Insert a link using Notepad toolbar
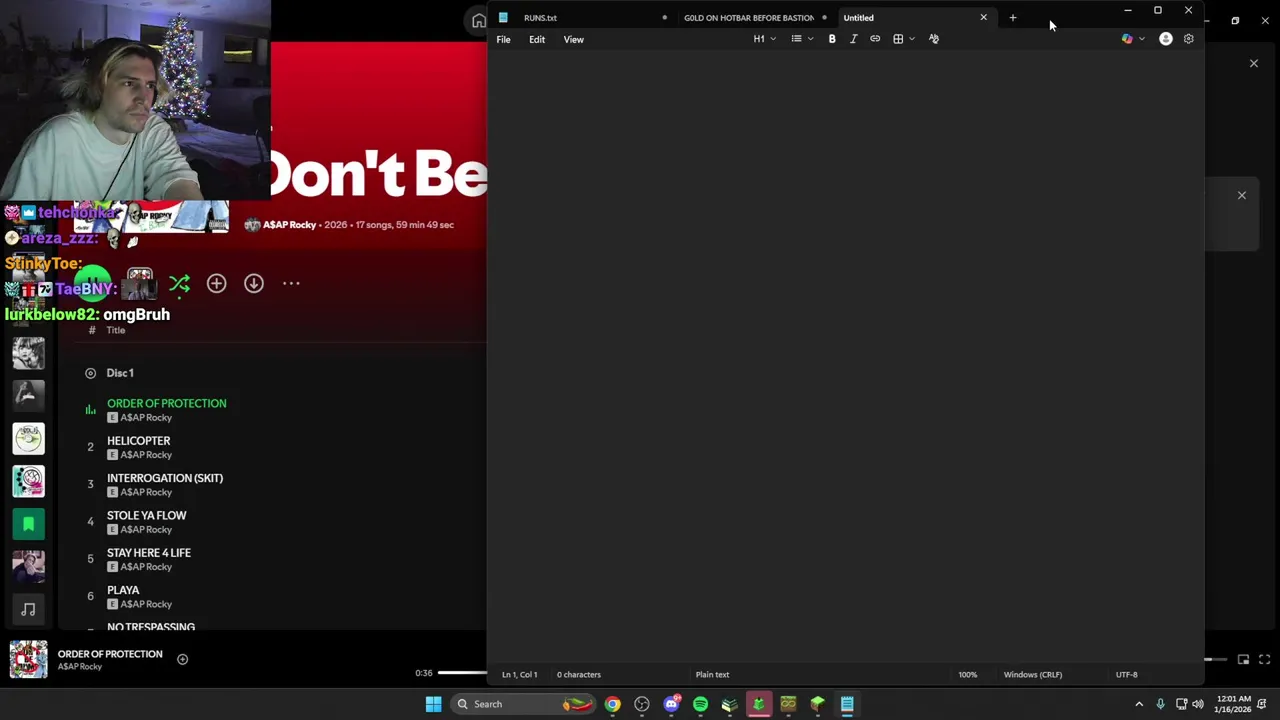This screenshot has height=720, width=1280. [875, 39]
